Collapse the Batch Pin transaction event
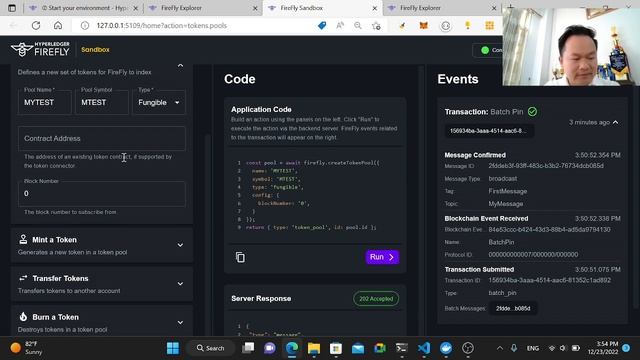This screenshot has height=360, width=640. (616, 122)
